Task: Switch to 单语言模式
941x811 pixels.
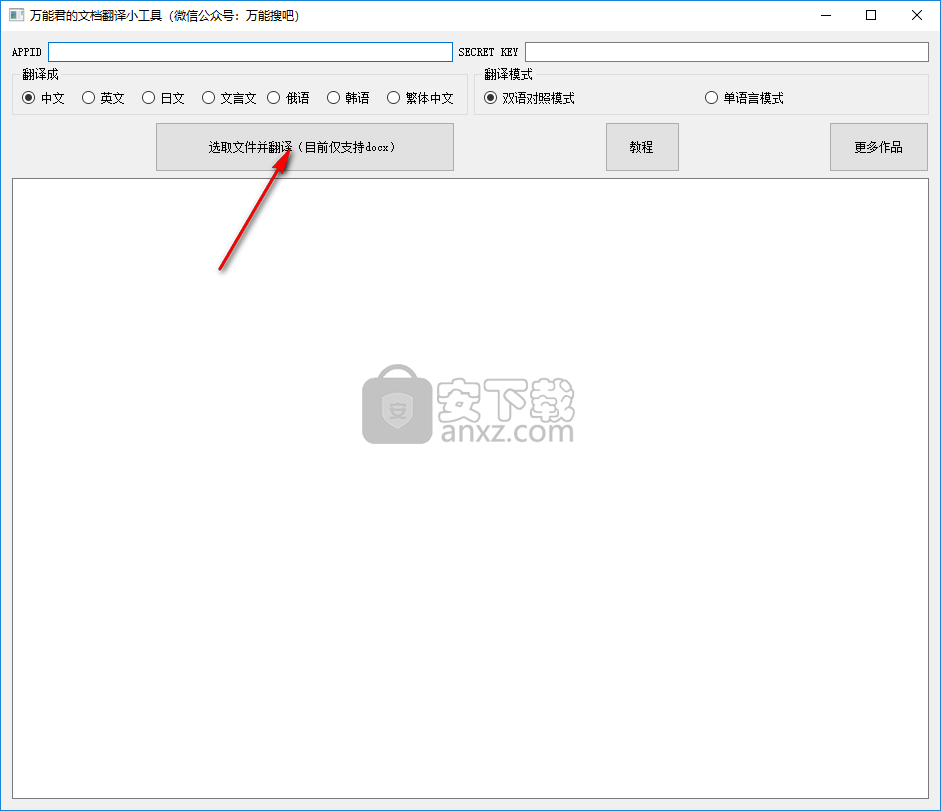Action: point(744,98)
